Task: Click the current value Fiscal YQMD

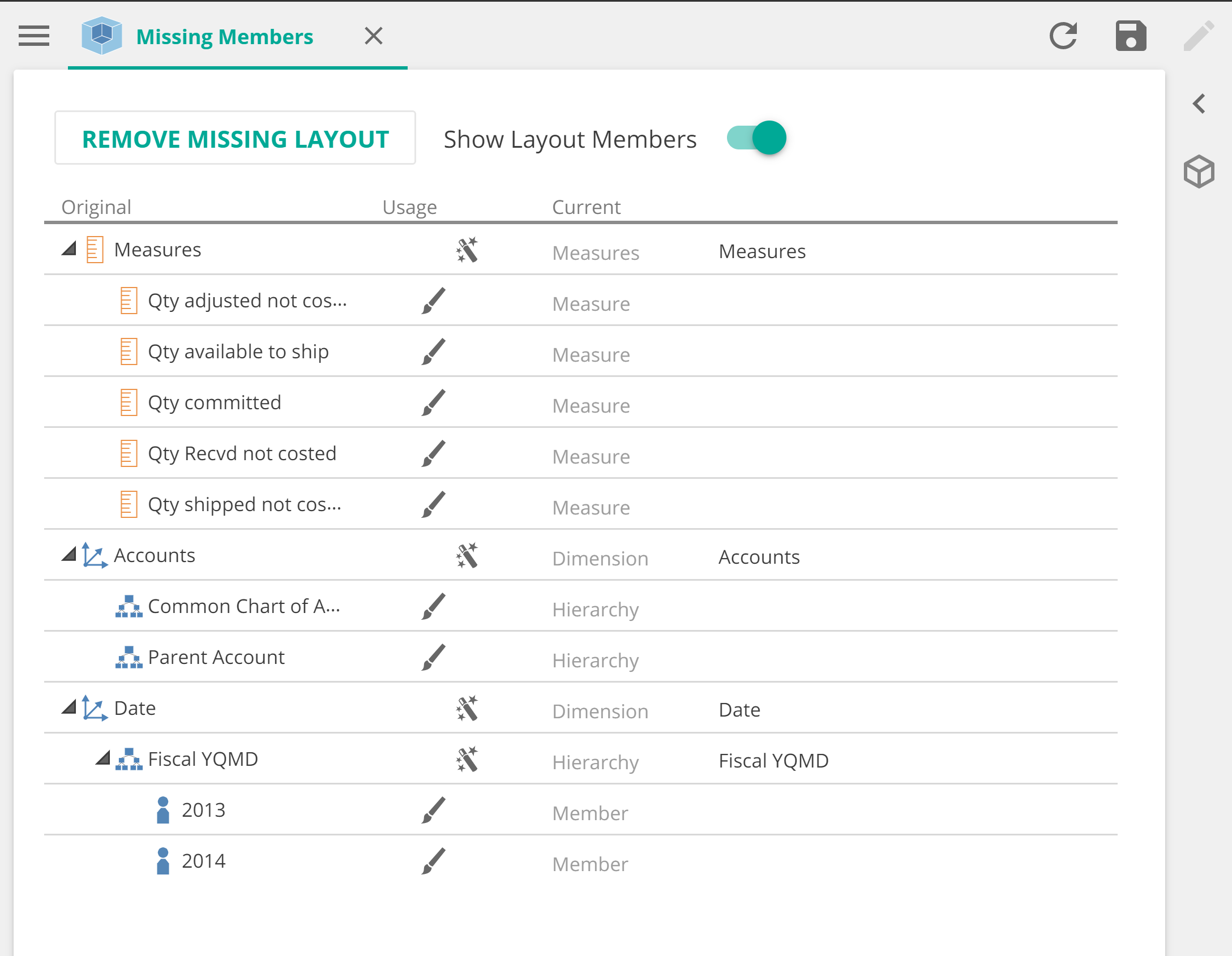Action: click(773, 761)
